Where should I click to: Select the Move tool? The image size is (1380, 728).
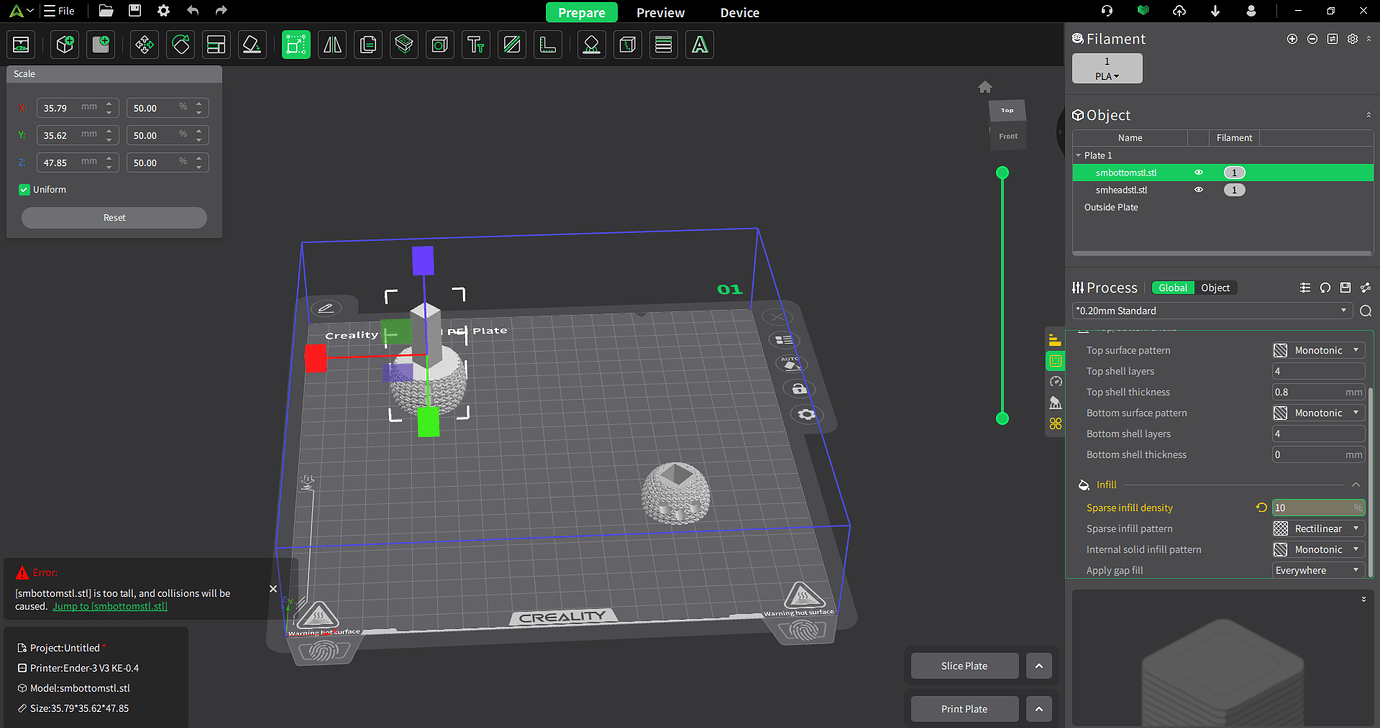144,44
